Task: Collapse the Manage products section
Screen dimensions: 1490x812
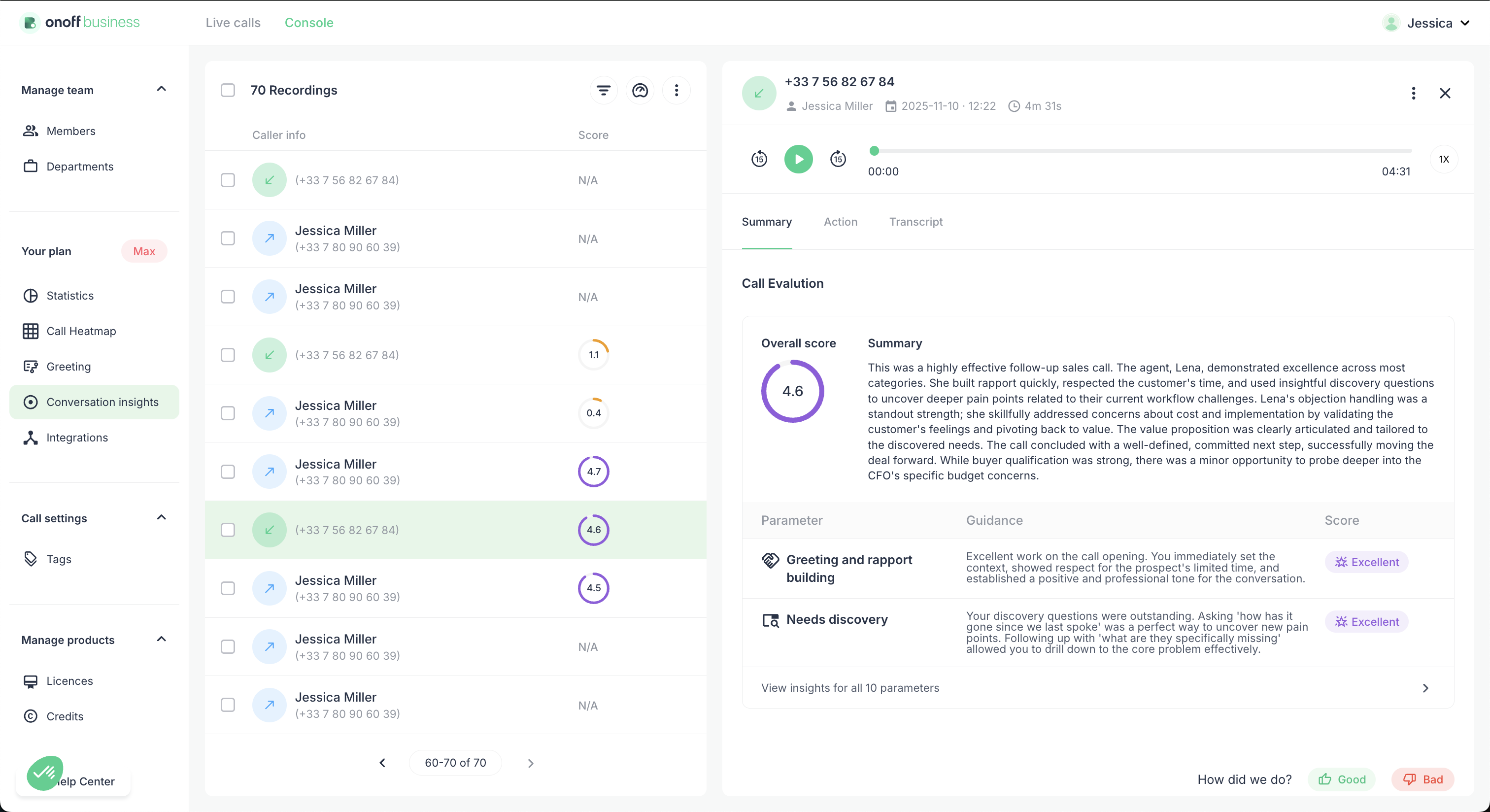Action: coord(162,639)
